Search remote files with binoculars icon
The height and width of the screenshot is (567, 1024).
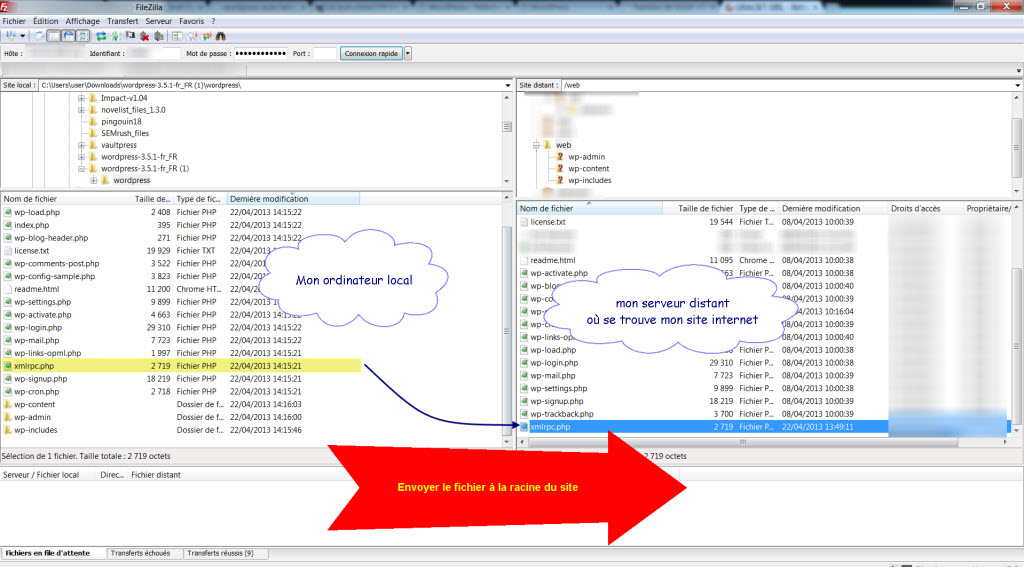click(221, 36)
